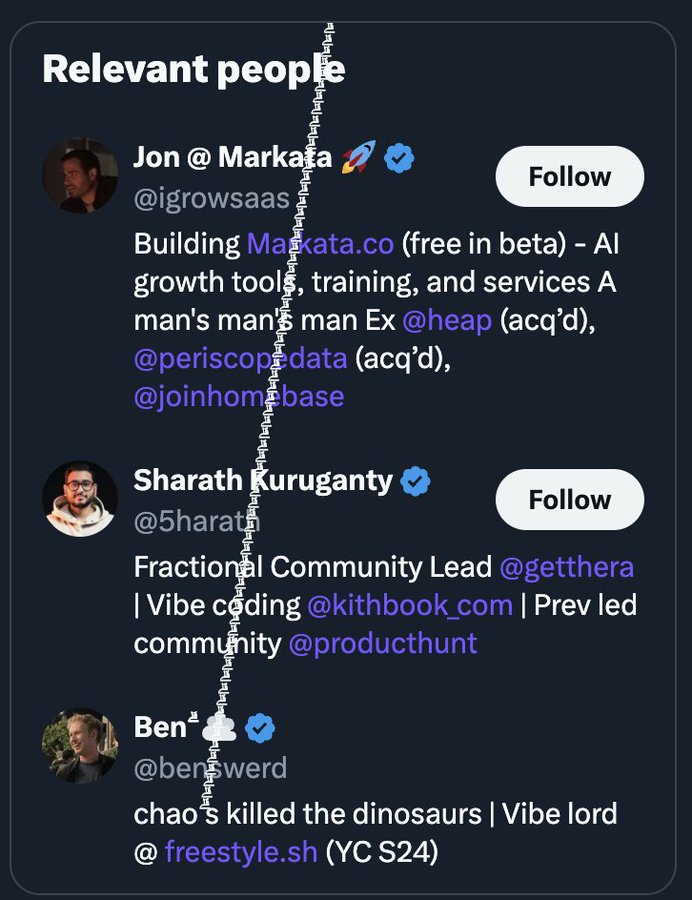
Task: Click Sharath Kuruganty's verified badge
Action: (416, 481)
